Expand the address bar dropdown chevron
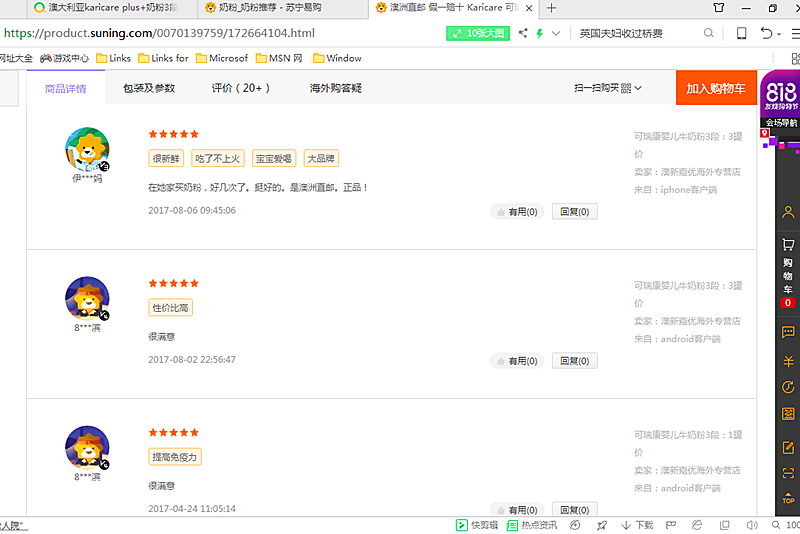The image size is (800, 534). pyautogui.click(x=556, y=33)
